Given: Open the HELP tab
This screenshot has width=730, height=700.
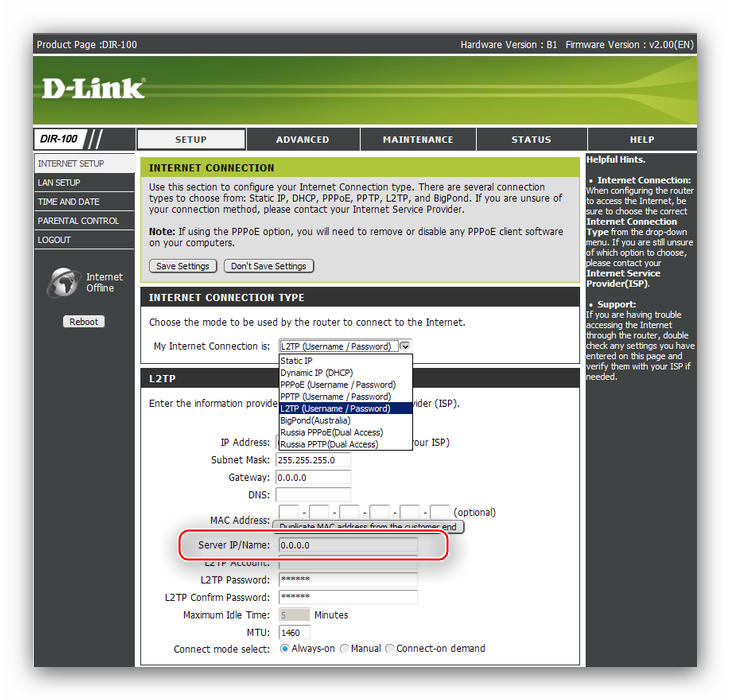Looking at the screenshot, I should click(x=642, y=139).
